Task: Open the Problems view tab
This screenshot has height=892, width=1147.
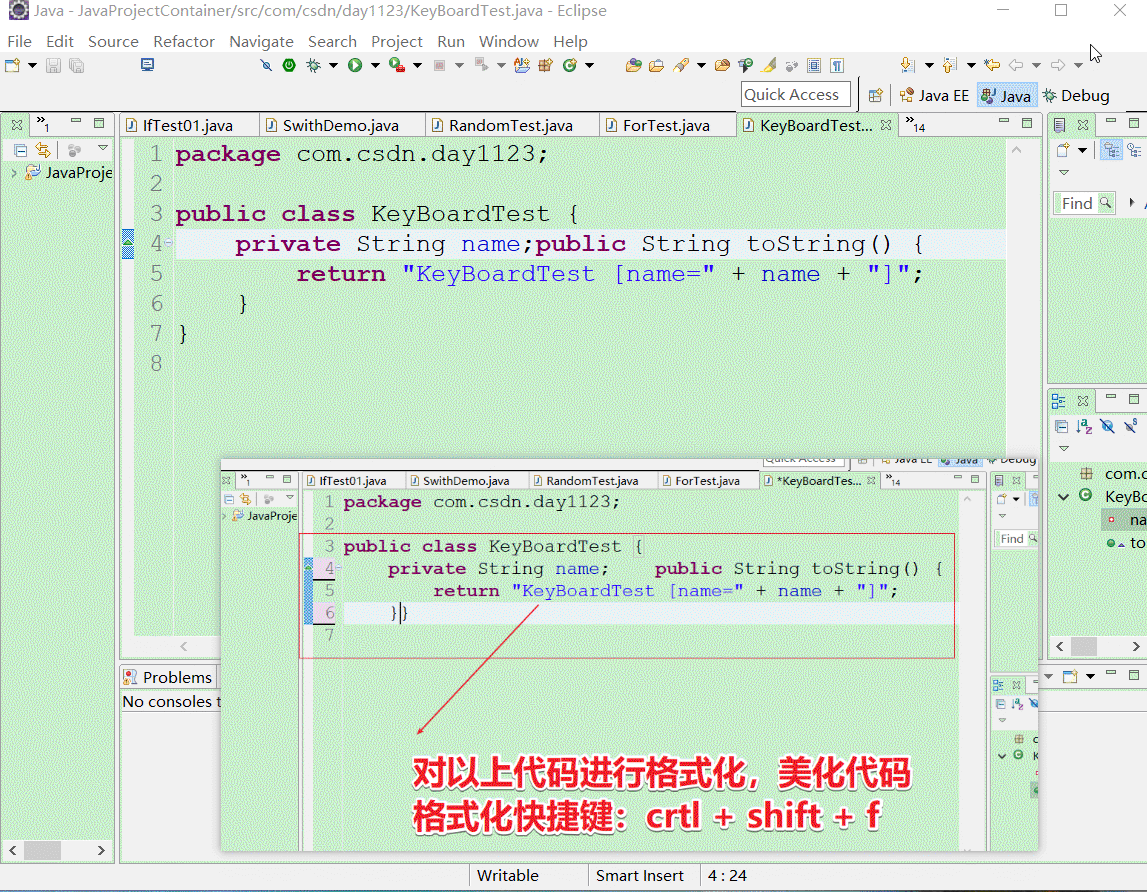Action: [x=168, y=677]
